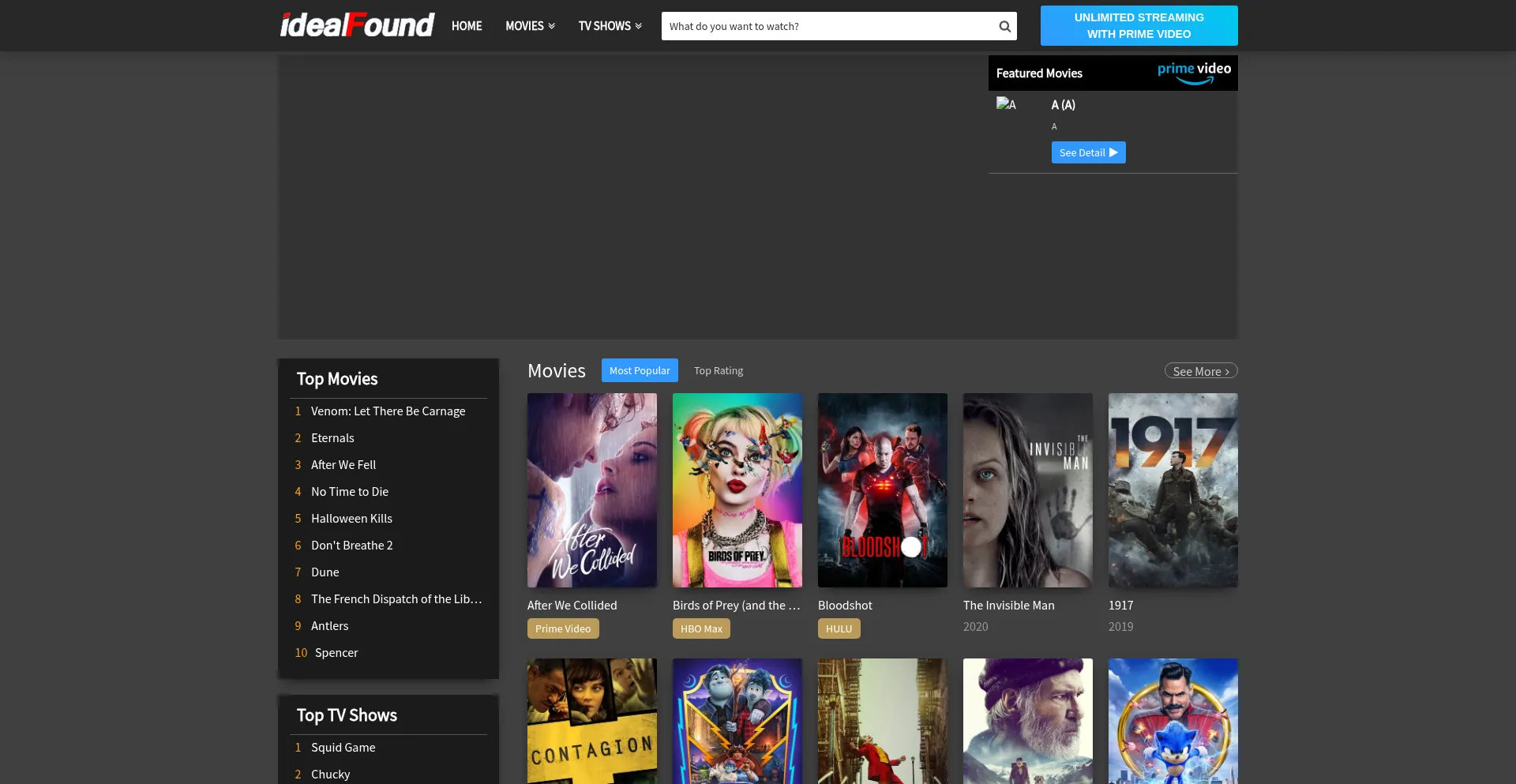Open Don't Breathe 2 entry
Screen dimensions: 1516x784
(x=351, y=546)
